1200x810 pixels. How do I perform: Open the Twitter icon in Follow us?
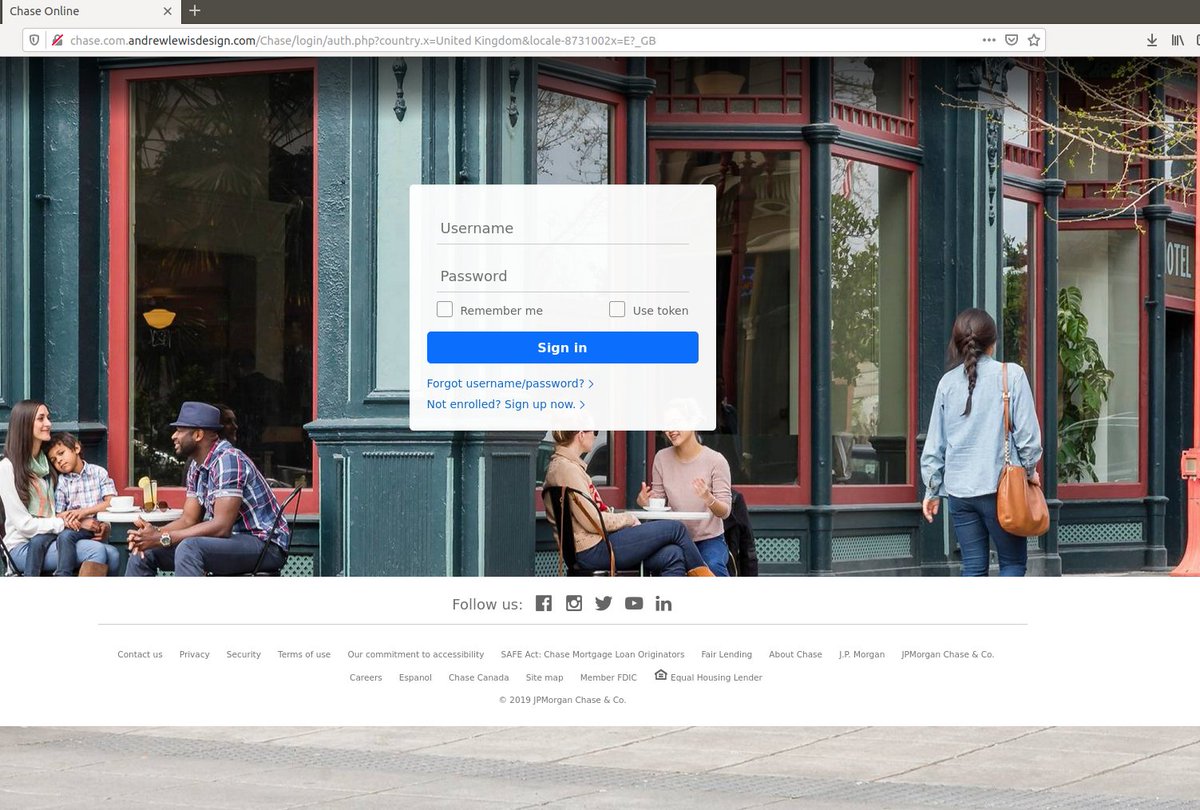[603, 603]
